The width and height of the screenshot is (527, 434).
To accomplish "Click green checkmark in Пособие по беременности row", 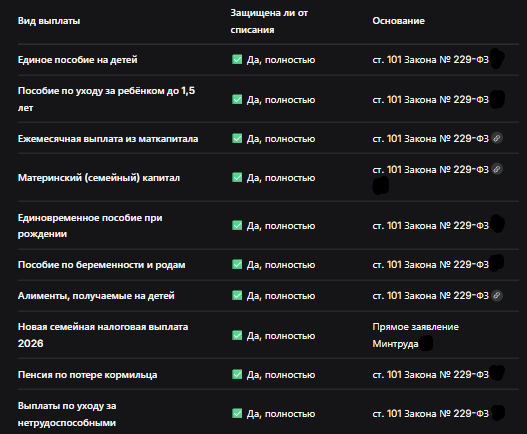I will click(237, 265).
